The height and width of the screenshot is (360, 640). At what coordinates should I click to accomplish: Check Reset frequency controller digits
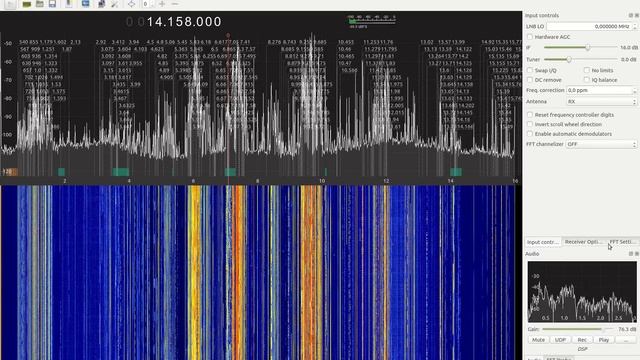coord(530,115)
